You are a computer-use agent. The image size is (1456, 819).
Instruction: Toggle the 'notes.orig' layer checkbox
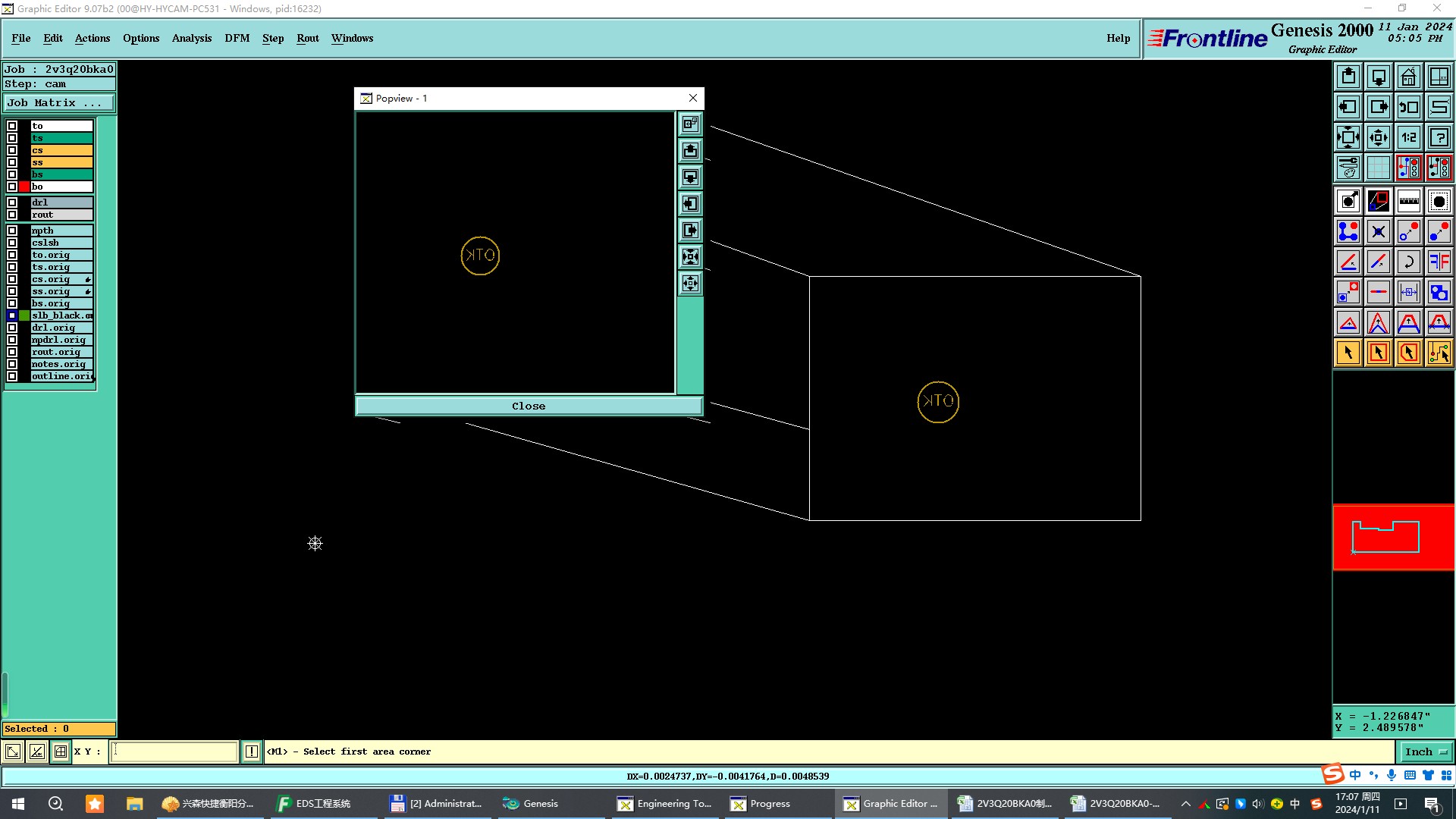(12, 364)
